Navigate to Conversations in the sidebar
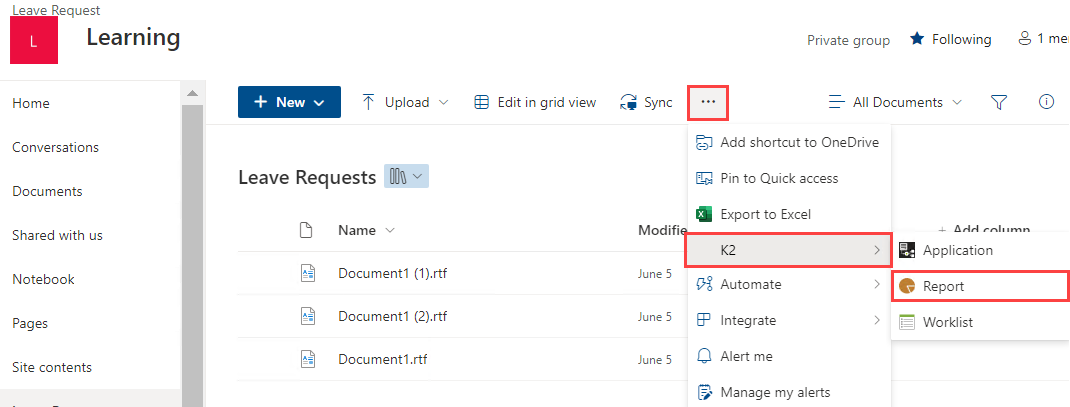The height and width of the screenshot is (407, 1070). pos(55,147)
